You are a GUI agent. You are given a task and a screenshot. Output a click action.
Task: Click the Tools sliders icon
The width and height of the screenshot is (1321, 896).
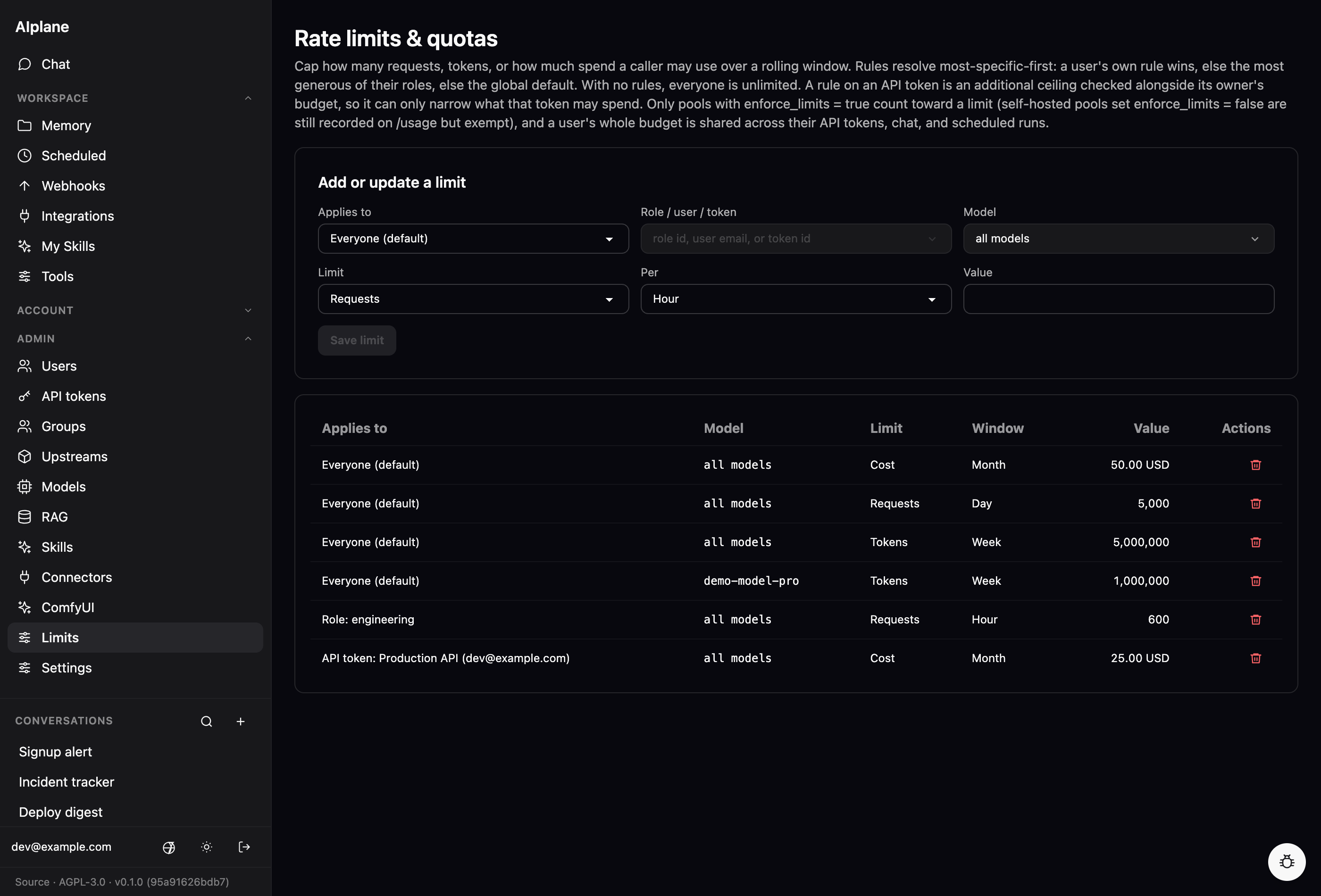coord(25,276)
